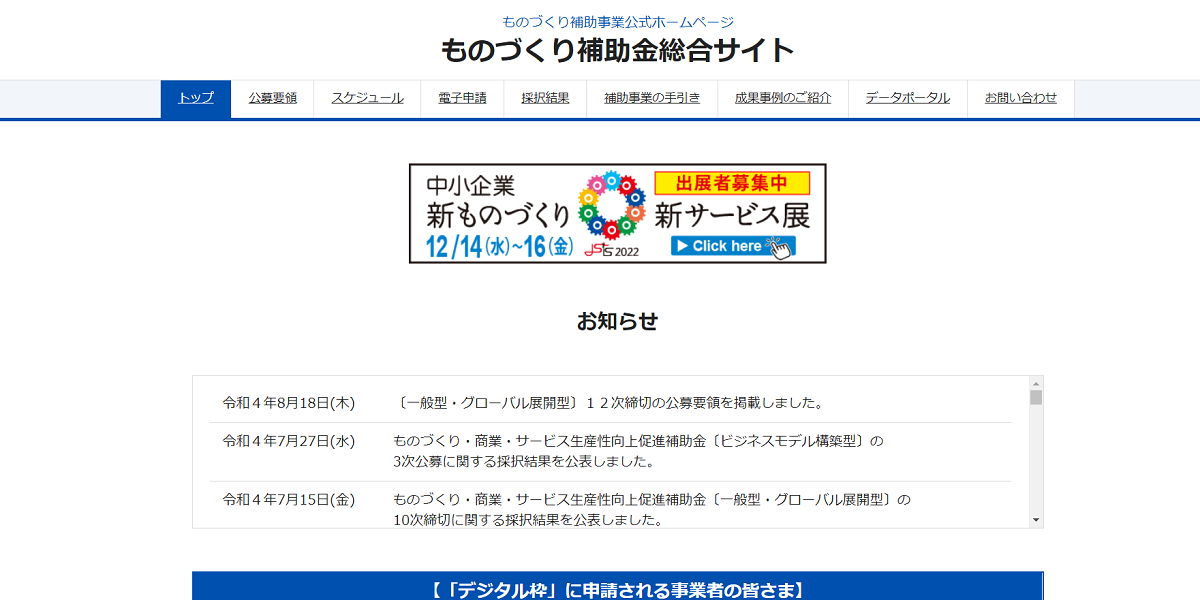Open 補助事業の手引き guide
Screen dimensions: 1200x600
(x=650, y=98)
